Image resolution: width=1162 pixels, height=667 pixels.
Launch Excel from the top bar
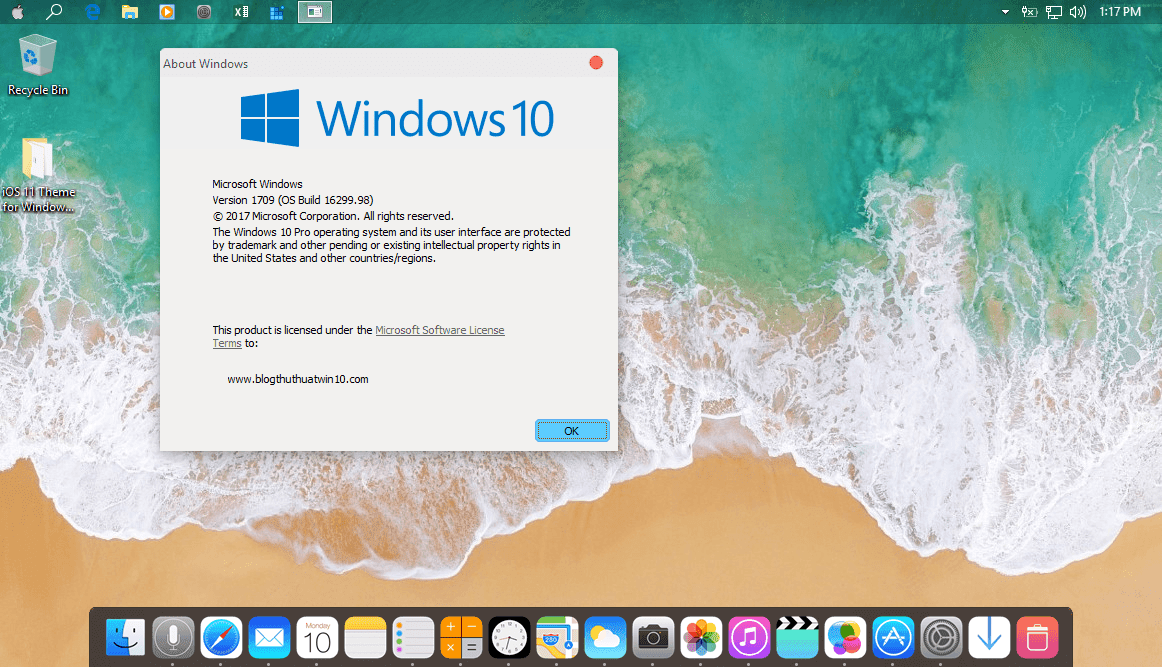click(x=241, y=12)
